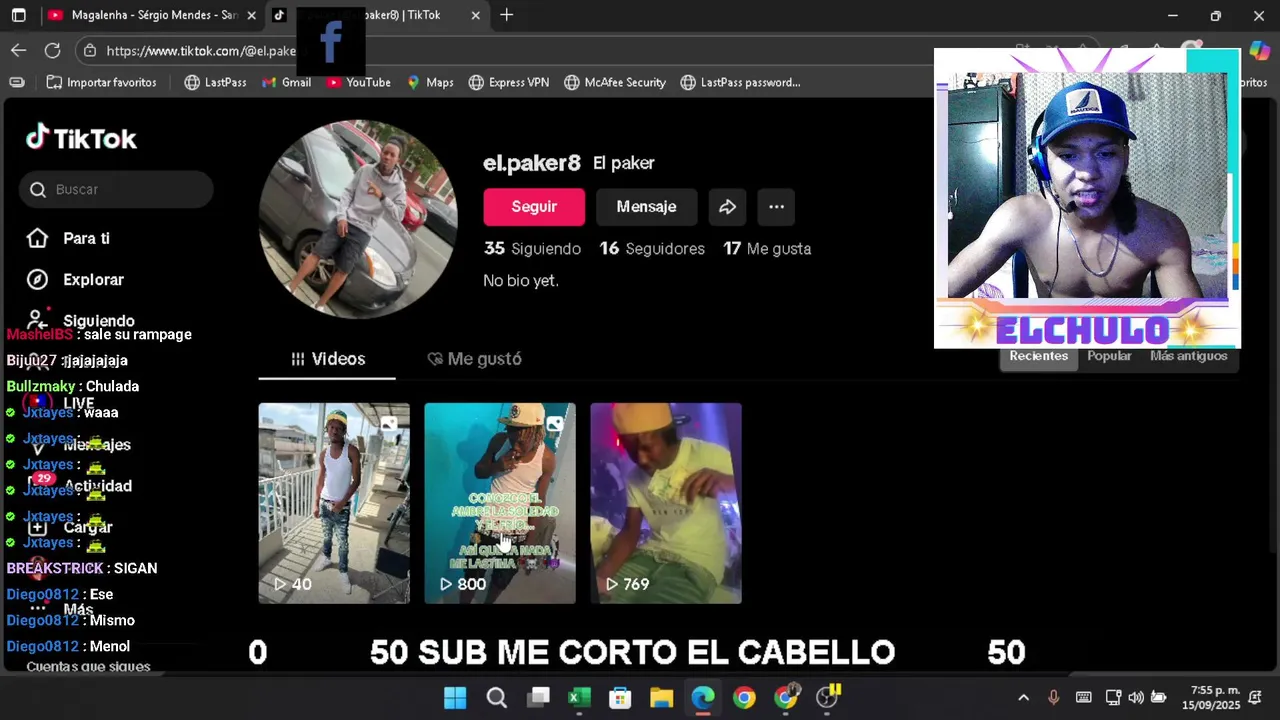The image size is (1280, 720).
Task: Click the Copilot icon in browser toolbar
Action: pyautogui.click(x=1258, y=51)
